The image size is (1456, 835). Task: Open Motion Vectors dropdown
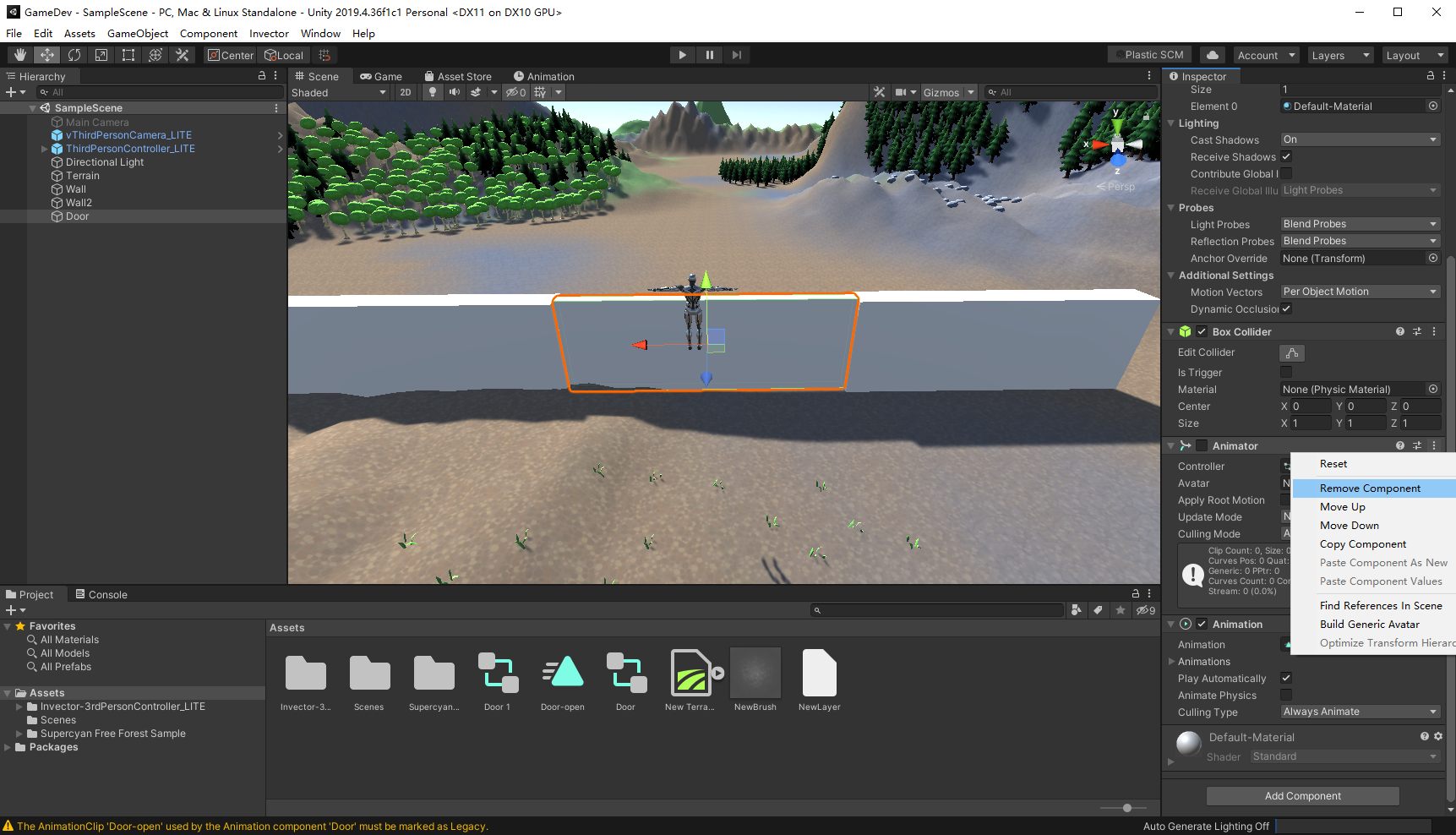click(x=1361, y=292)
